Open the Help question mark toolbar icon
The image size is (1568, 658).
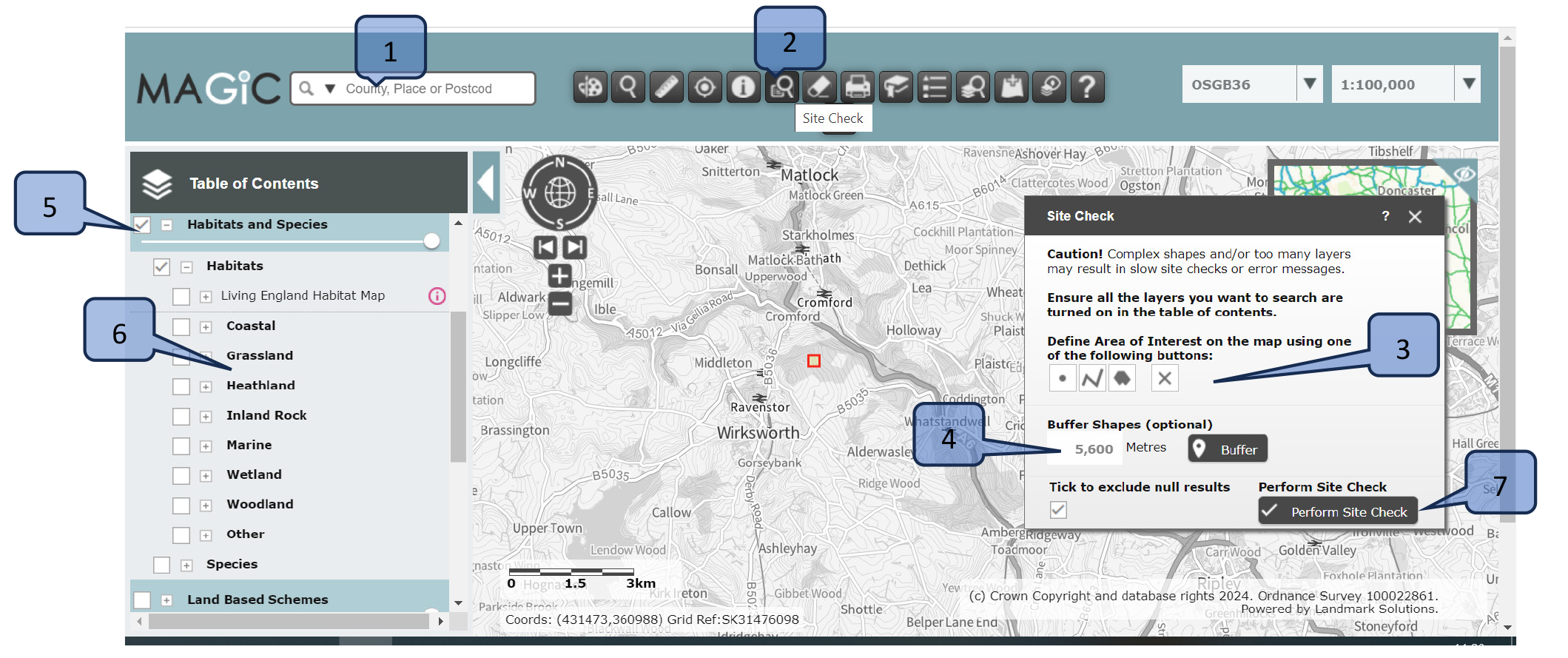pos(1087,87)
